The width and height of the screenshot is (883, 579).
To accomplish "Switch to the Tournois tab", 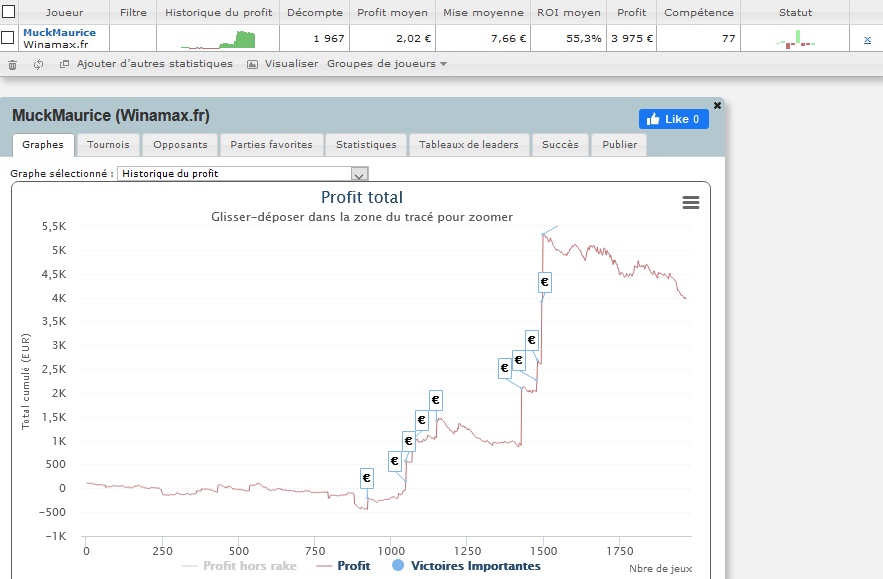I will [x=108, y=145].
